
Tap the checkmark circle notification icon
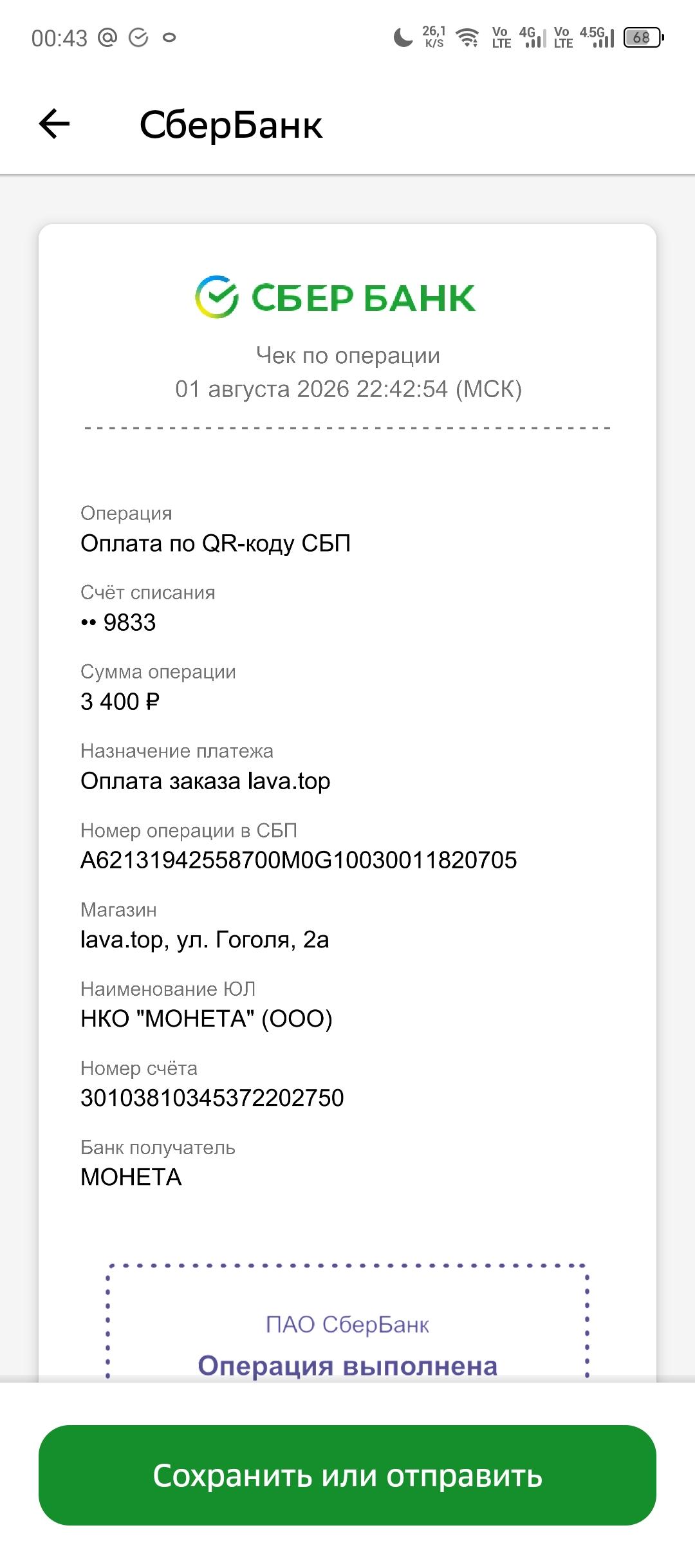point(138,37)
